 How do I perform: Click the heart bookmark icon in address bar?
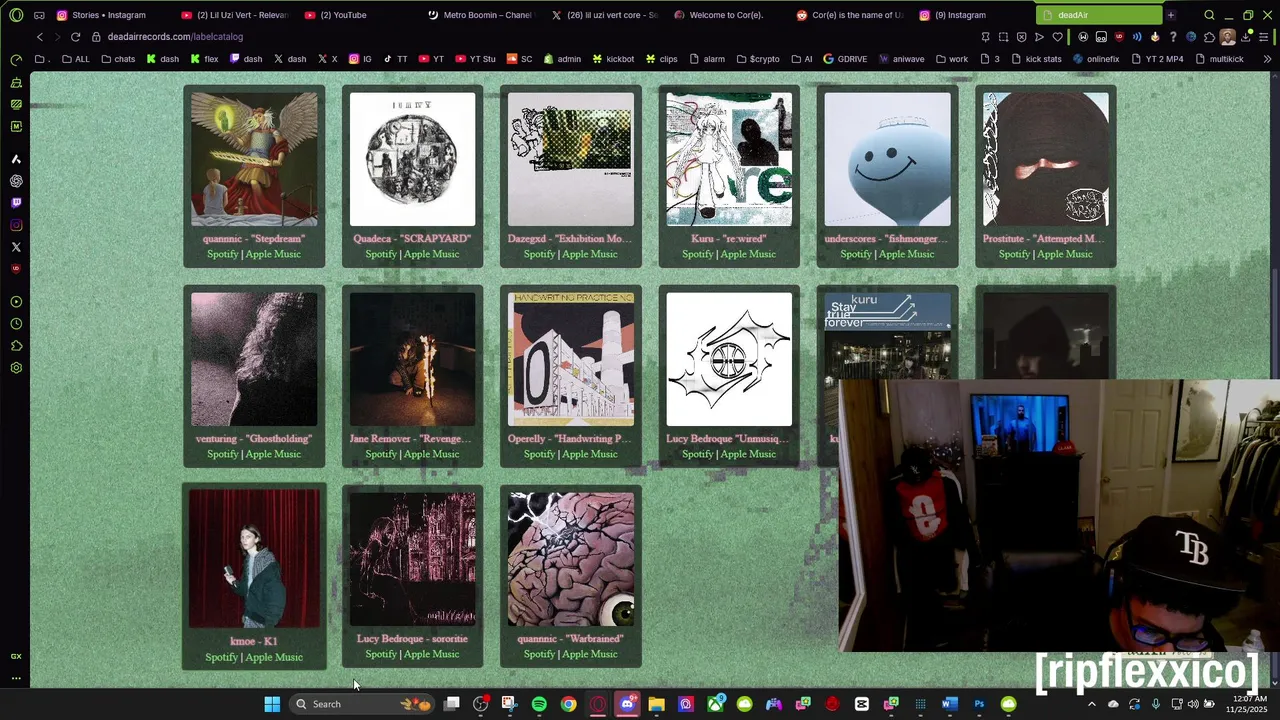(1057, 37)
